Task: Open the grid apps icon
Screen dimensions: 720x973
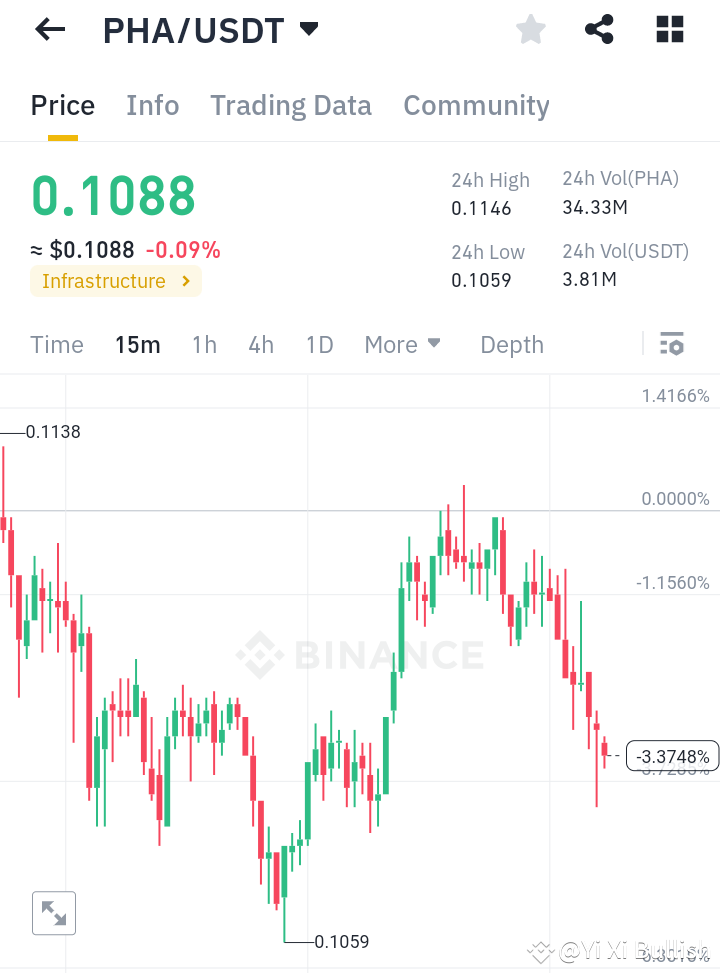Action: point(668,29)
